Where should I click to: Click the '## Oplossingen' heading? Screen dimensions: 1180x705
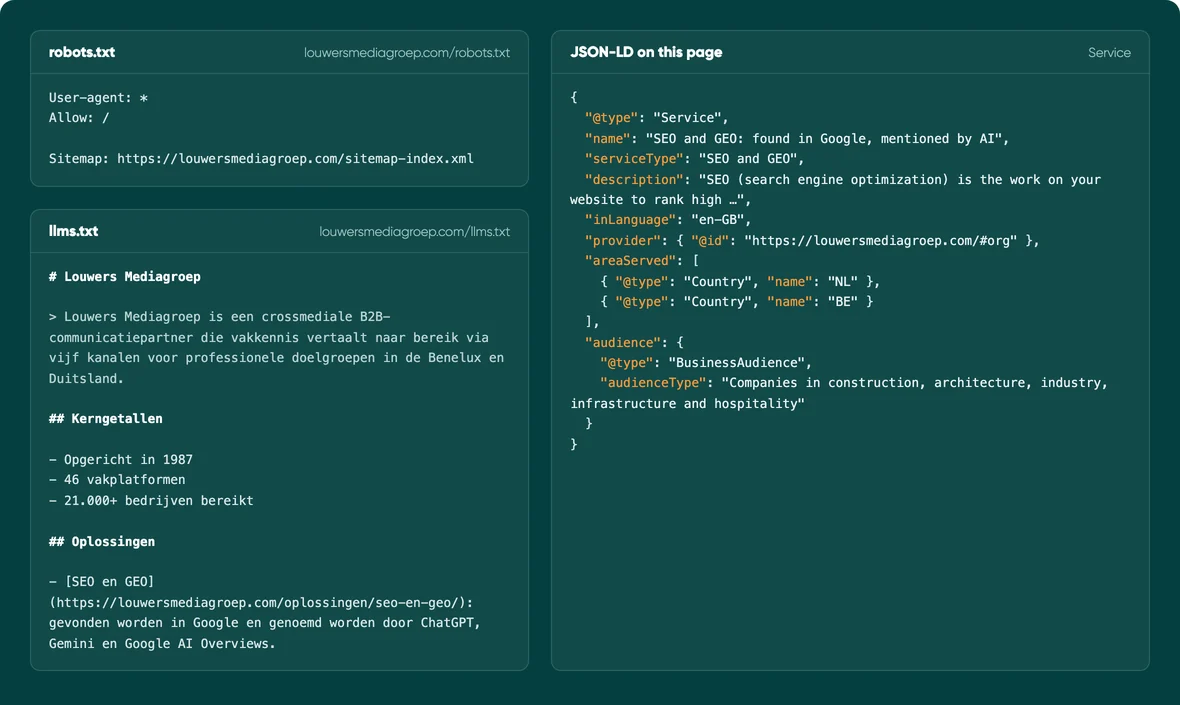102,542
